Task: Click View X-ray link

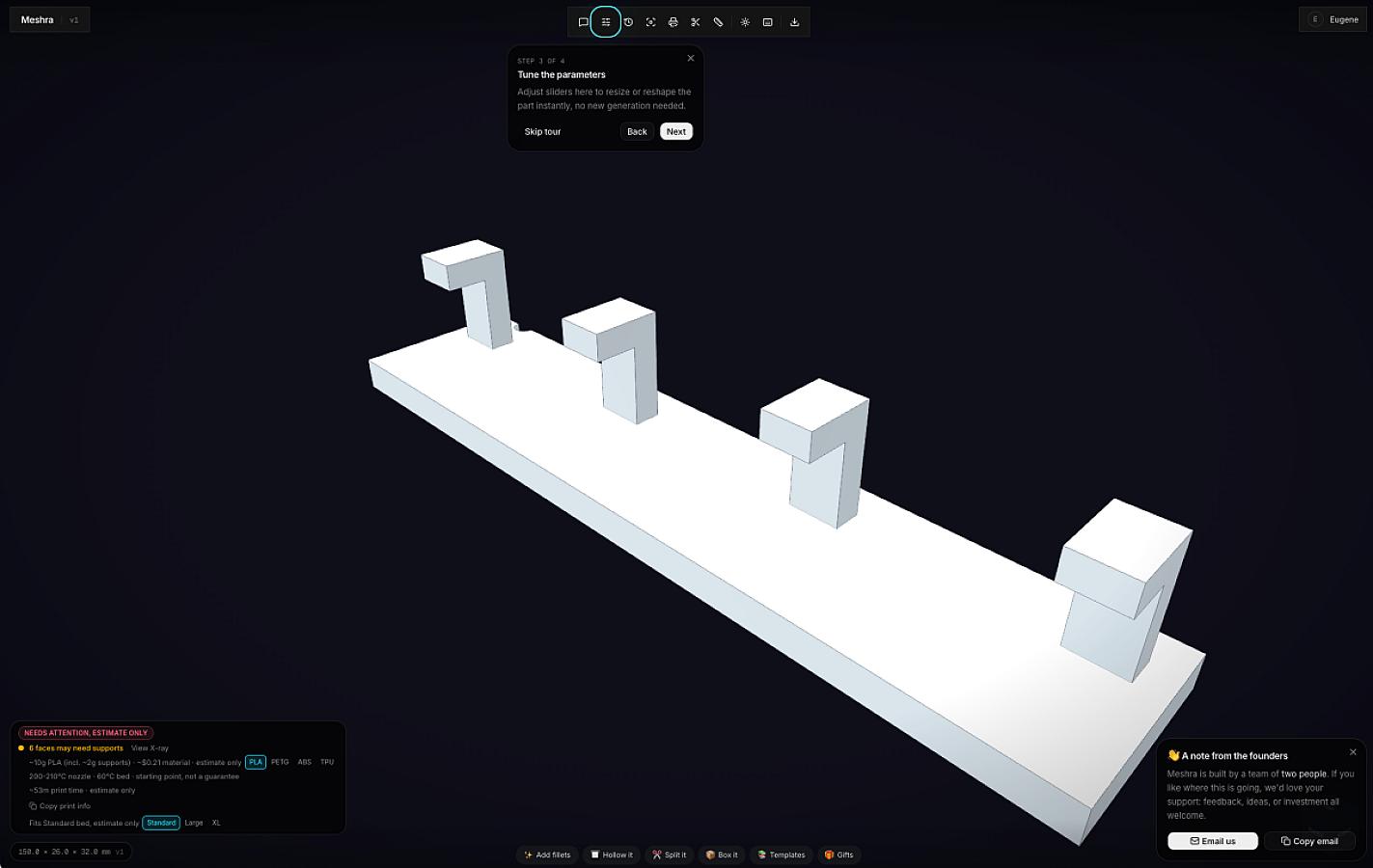Action: click(x=150, y=748)
